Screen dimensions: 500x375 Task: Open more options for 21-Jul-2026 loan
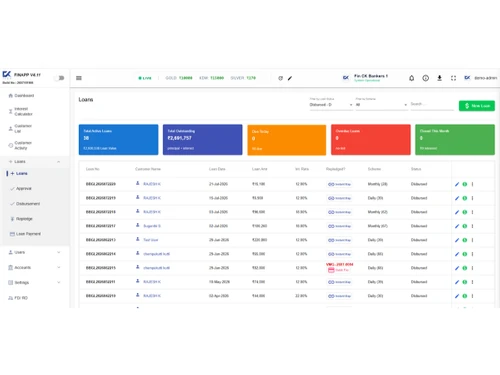pos(472,184)
